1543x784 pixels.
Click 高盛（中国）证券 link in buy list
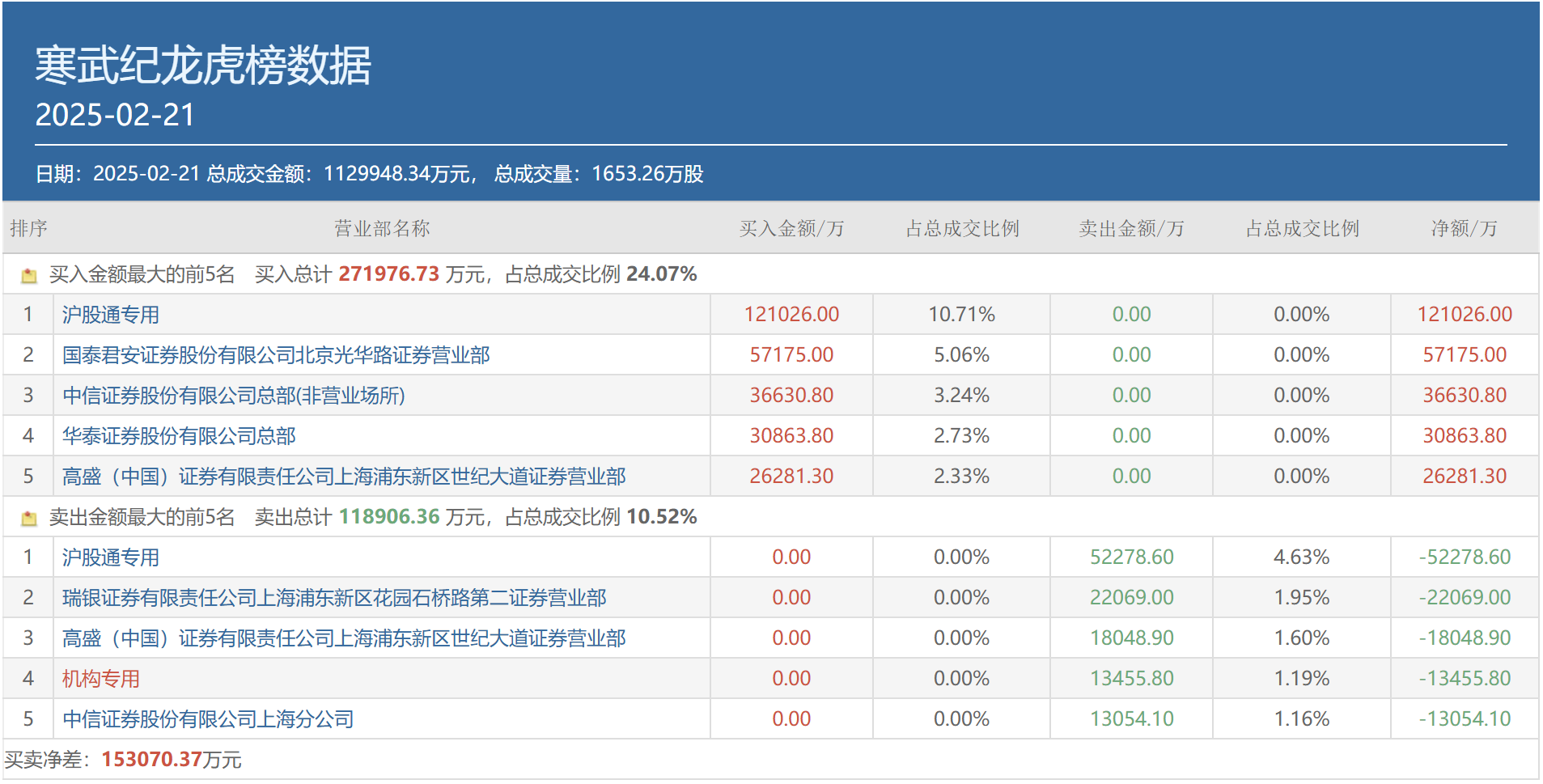point(344,477)
